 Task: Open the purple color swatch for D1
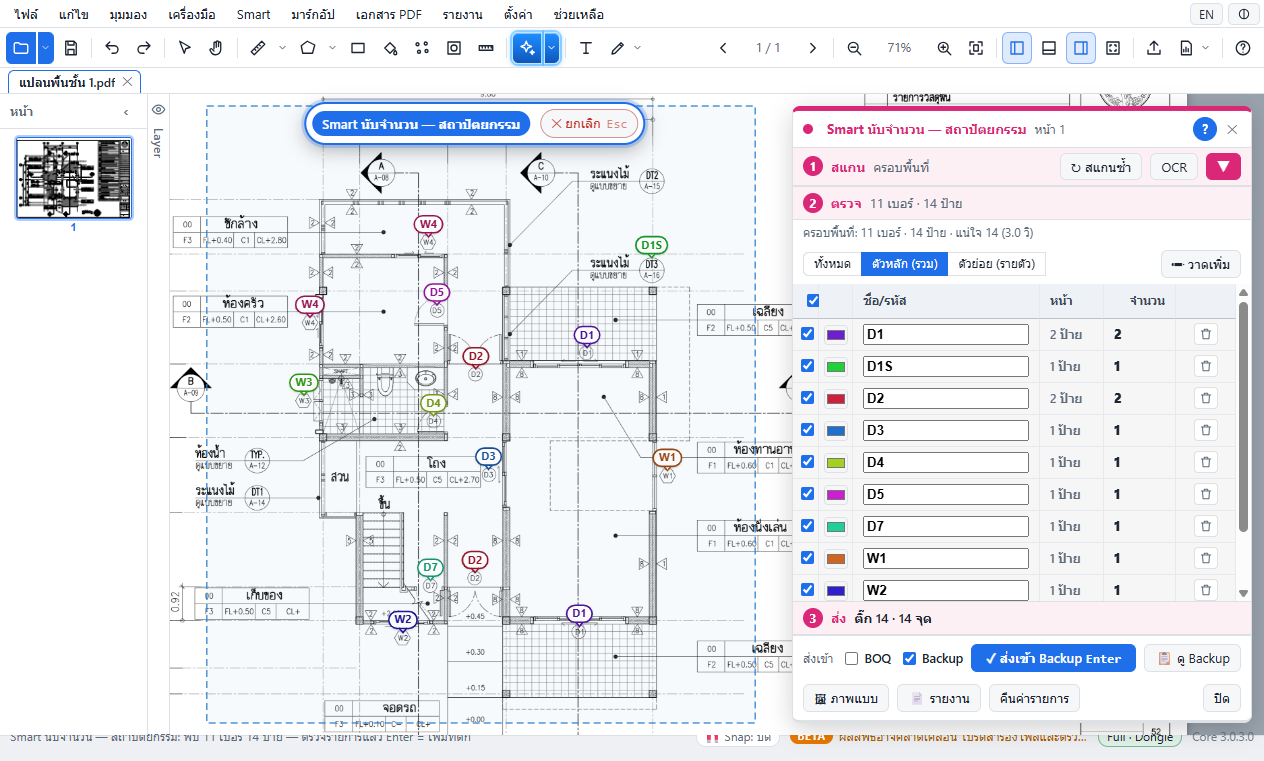pos(837,335)
